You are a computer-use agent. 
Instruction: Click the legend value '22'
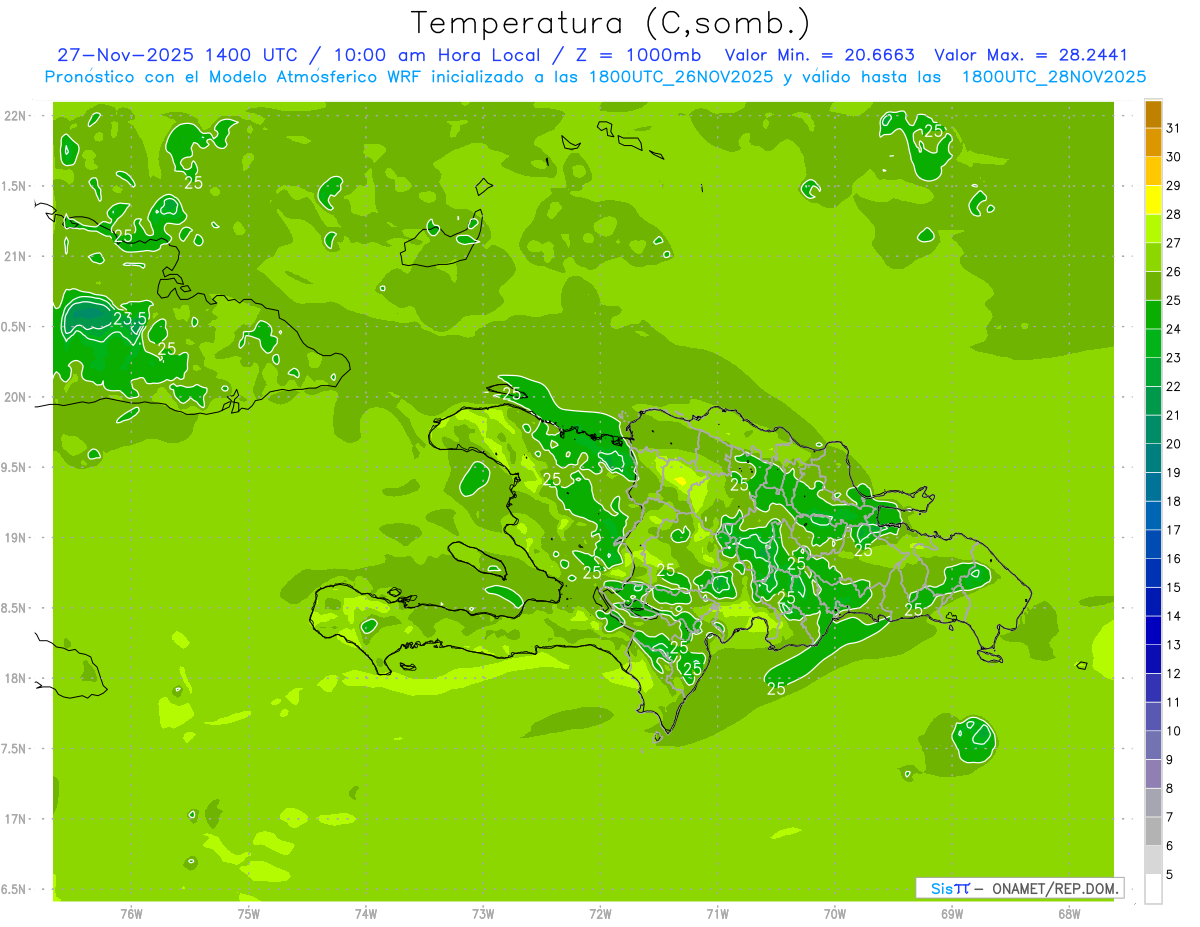coord(1174,387)
